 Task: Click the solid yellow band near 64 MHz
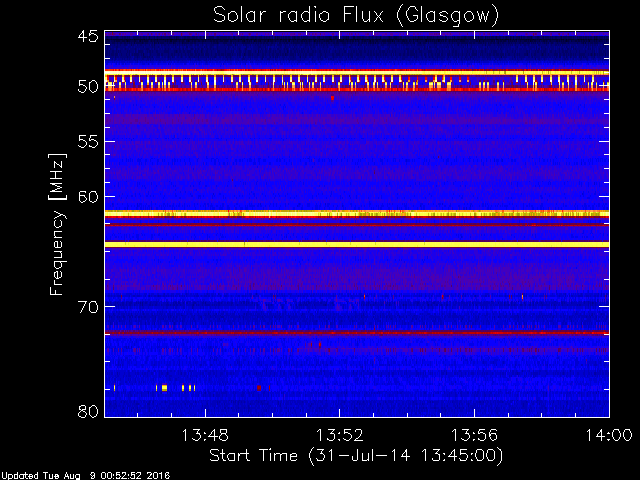point(357,244)
